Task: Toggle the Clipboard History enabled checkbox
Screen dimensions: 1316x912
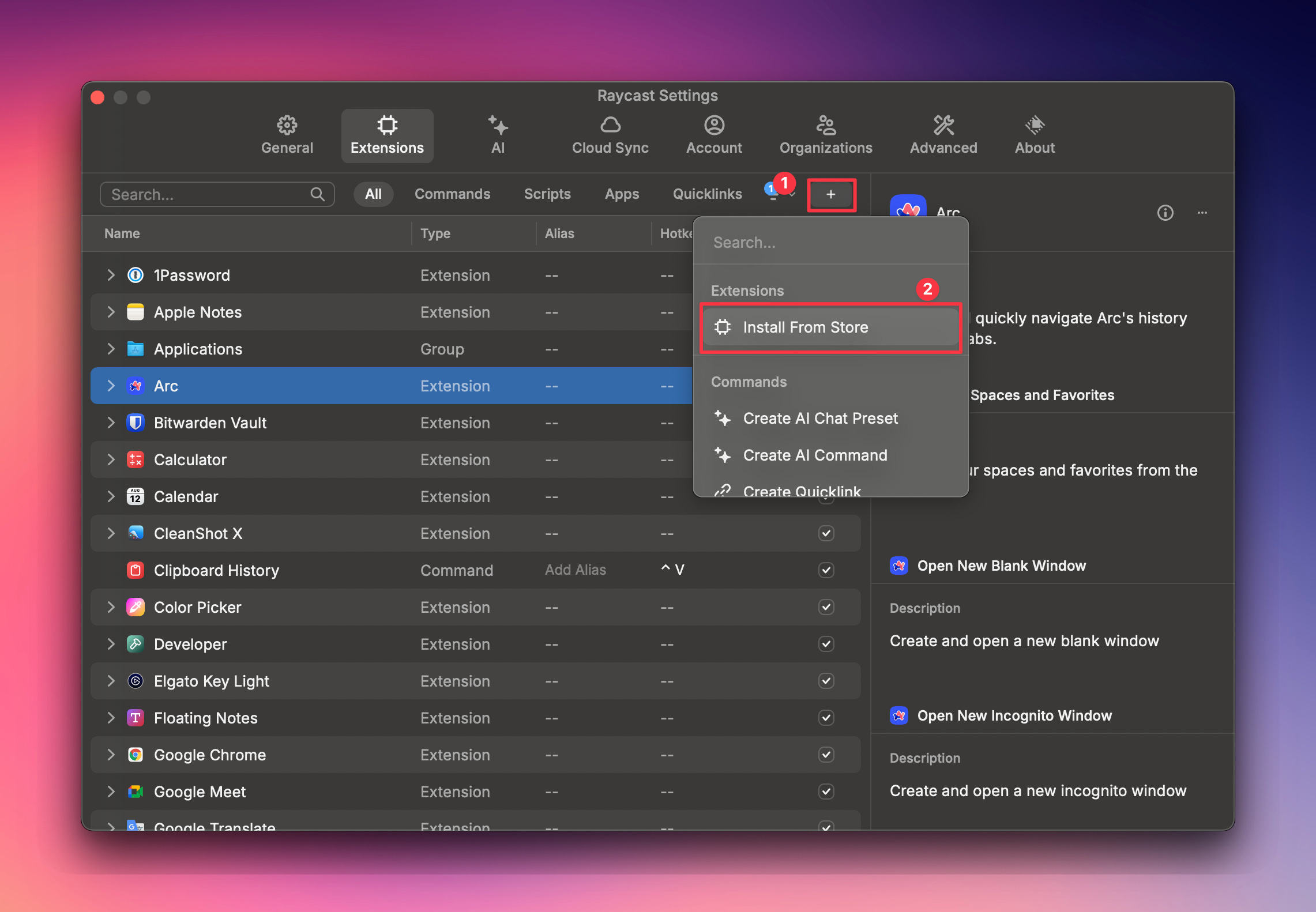Action: coord(826,570)
